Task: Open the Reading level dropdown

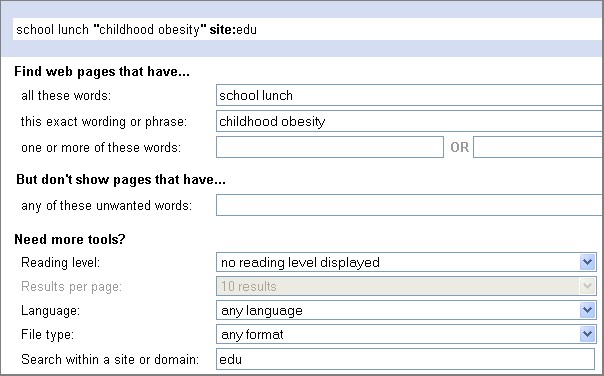Action: (406, 262)
